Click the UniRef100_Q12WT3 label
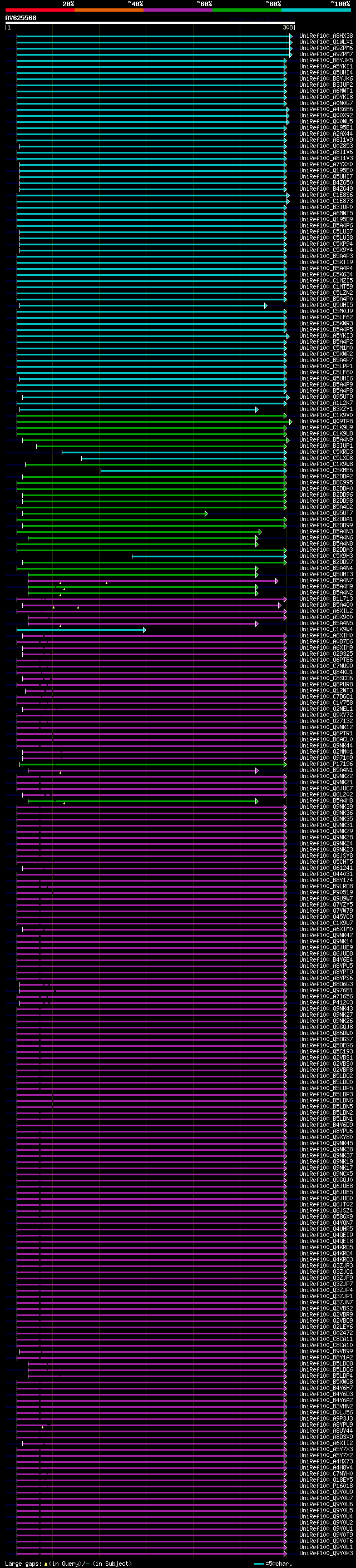This screenshot has width=356, height=1568. click(326, 690)
